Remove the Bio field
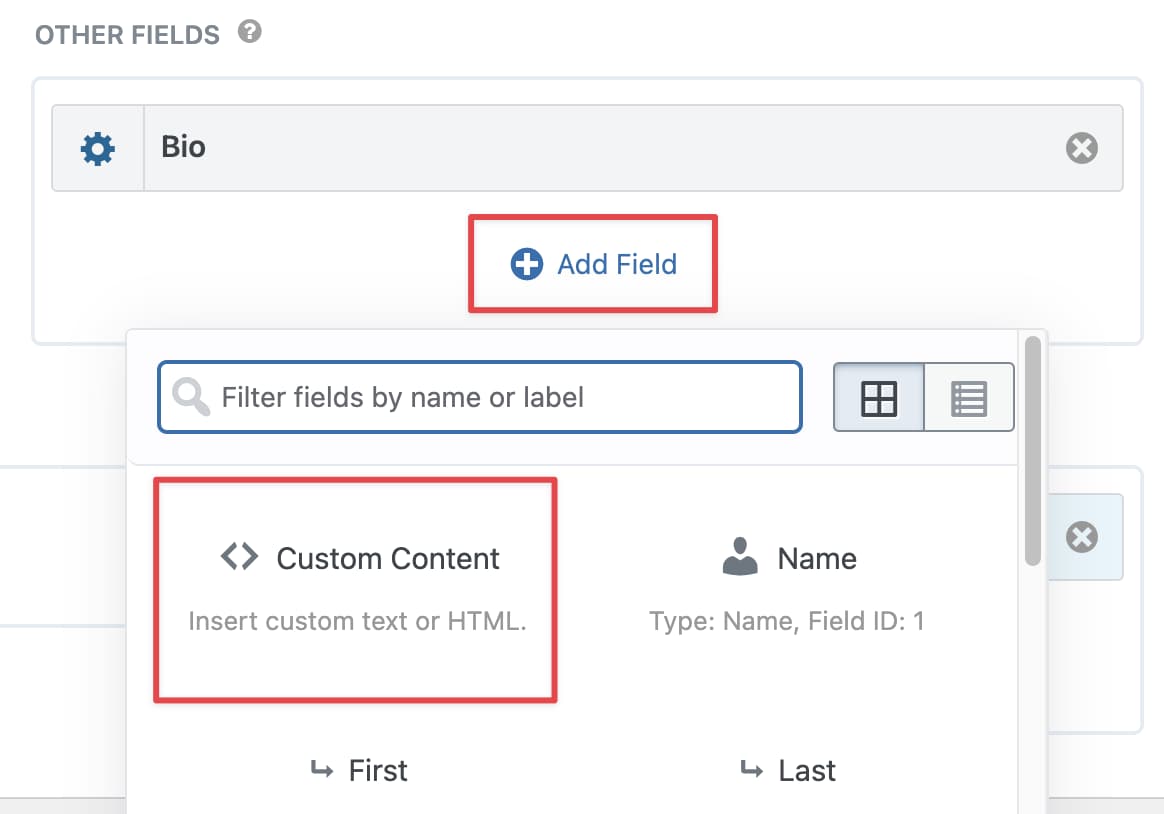 [x=1081, y=149]
